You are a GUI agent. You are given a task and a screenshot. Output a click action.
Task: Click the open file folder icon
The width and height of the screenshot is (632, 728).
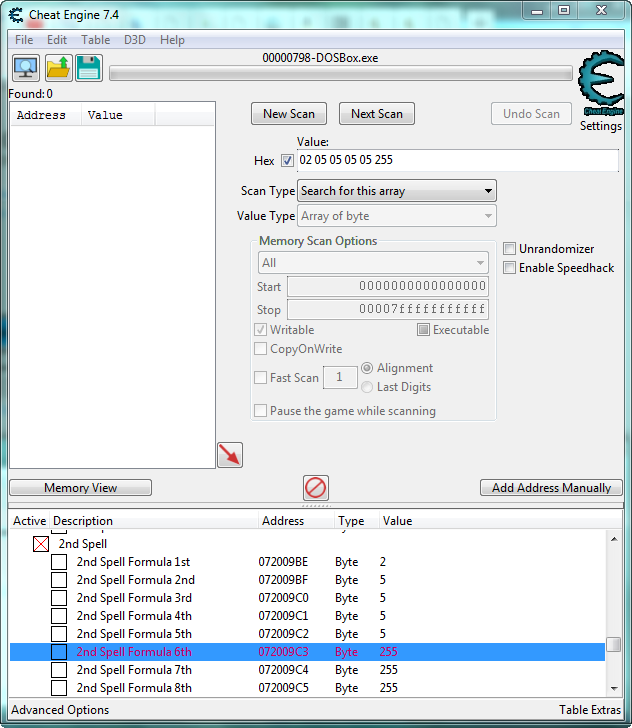[58, 68]
